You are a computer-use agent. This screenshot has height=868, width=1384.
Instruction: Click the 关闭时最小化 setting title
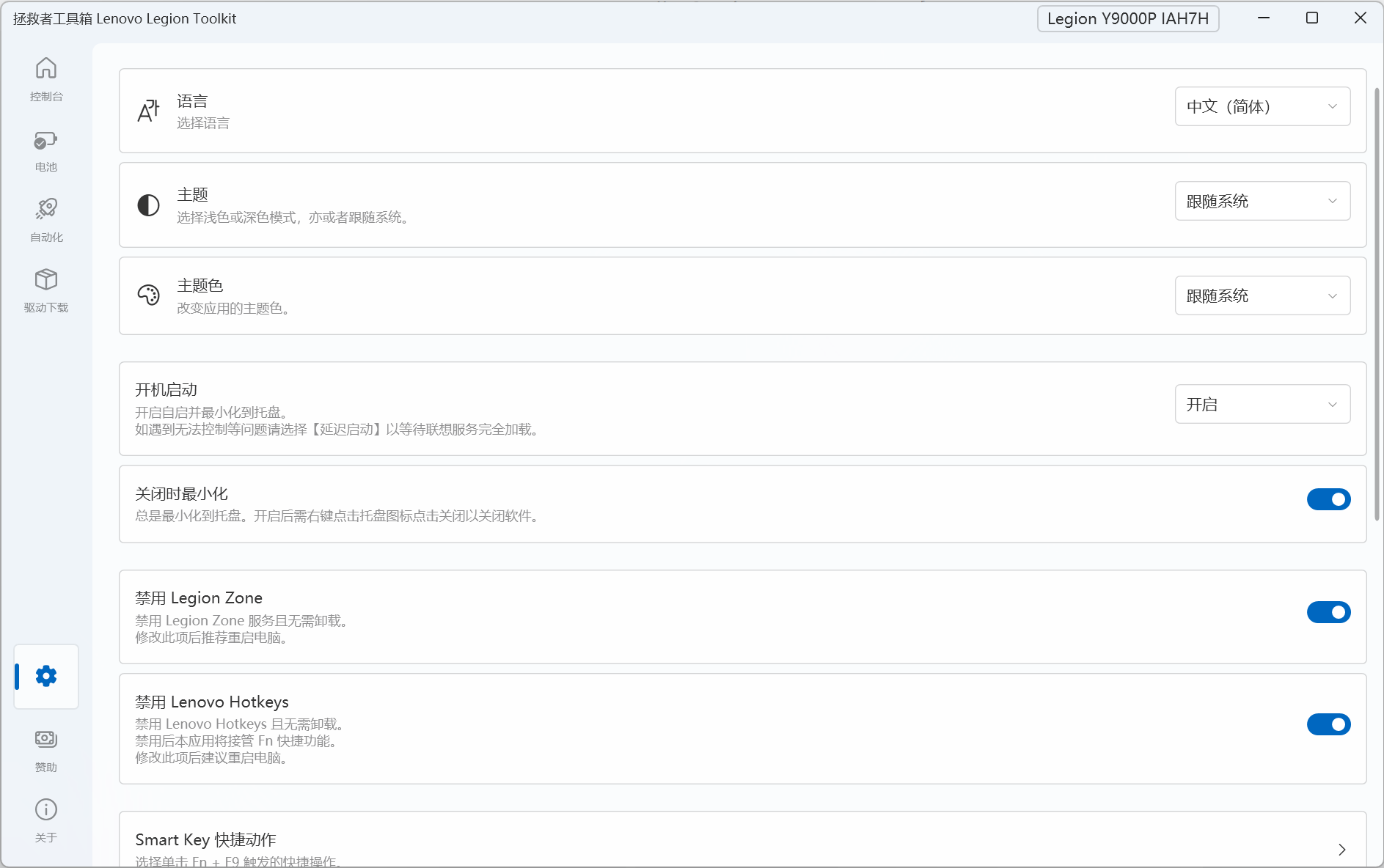pyautogui.click(x=181, y=494)
